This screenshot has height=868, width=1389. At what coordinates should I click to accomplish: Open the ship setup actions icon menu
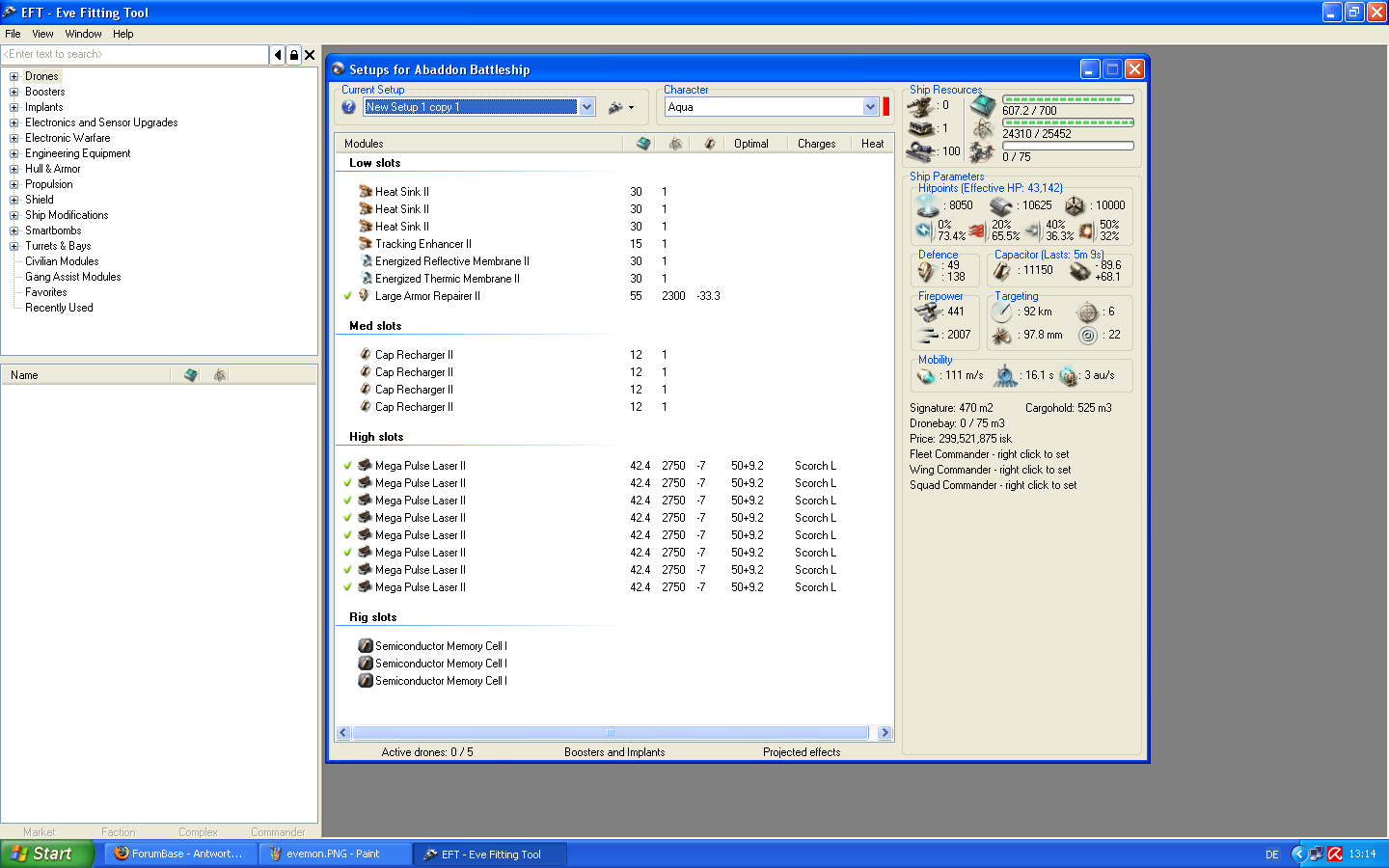pyautogui.click(x=621, y=107)
